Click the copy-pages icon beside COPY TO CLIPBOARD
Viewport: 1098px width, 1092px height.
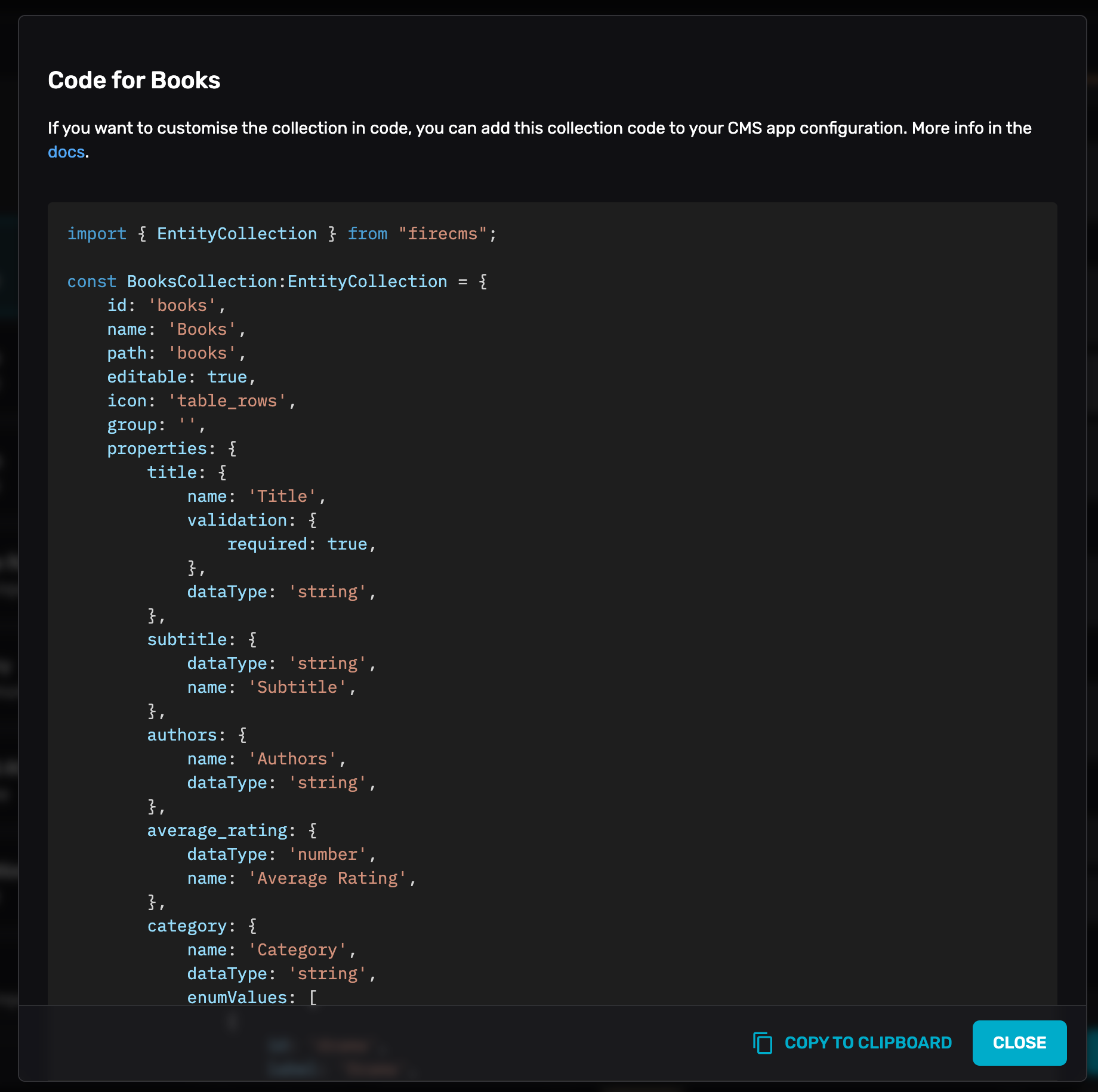[763, 1042]
